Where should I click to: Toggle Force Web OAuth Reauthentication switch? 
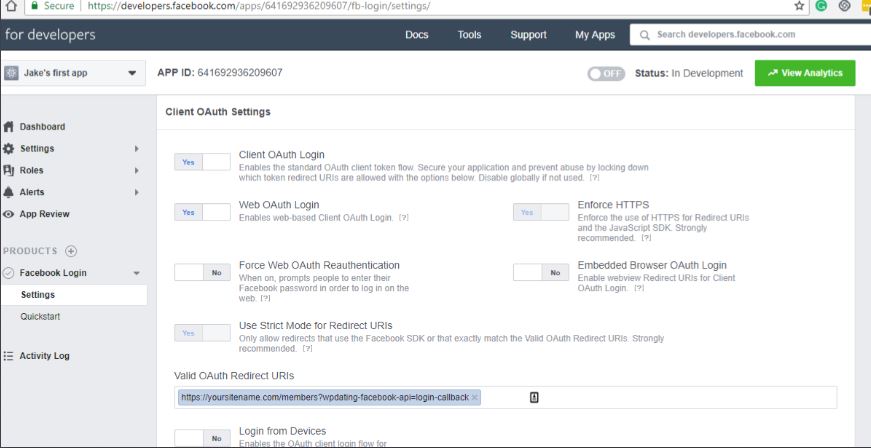tap(202, 273)
